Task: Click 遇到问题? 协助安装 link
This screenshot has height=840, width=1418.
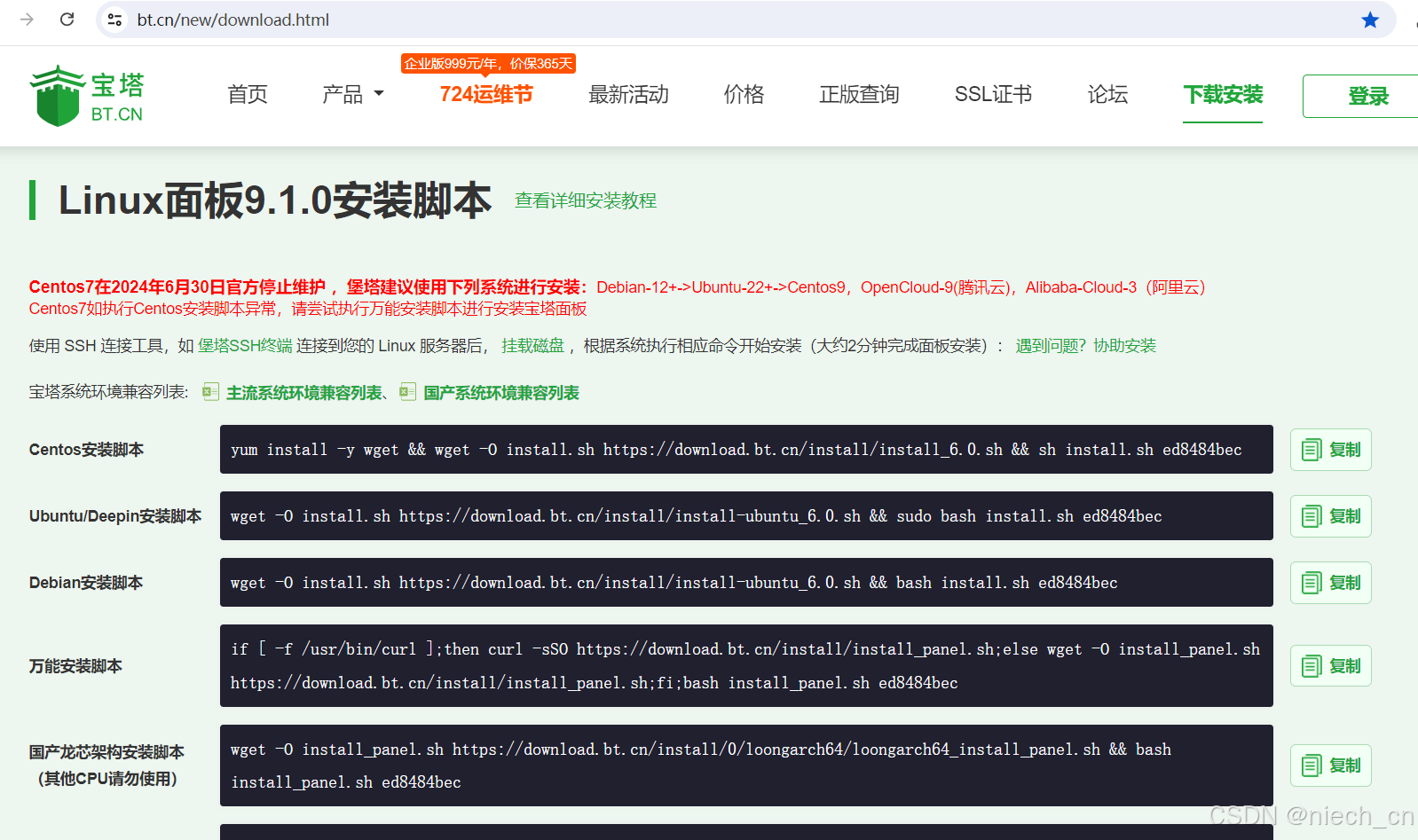Action: [1086, 346]
